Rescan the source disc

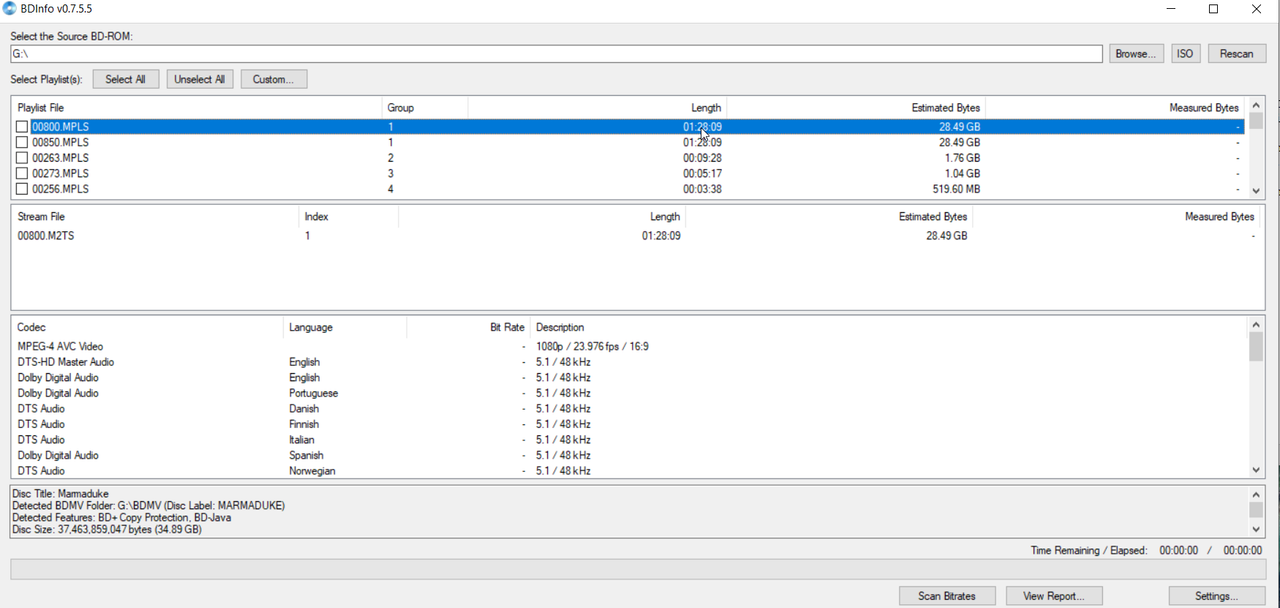pos(1237,54)
